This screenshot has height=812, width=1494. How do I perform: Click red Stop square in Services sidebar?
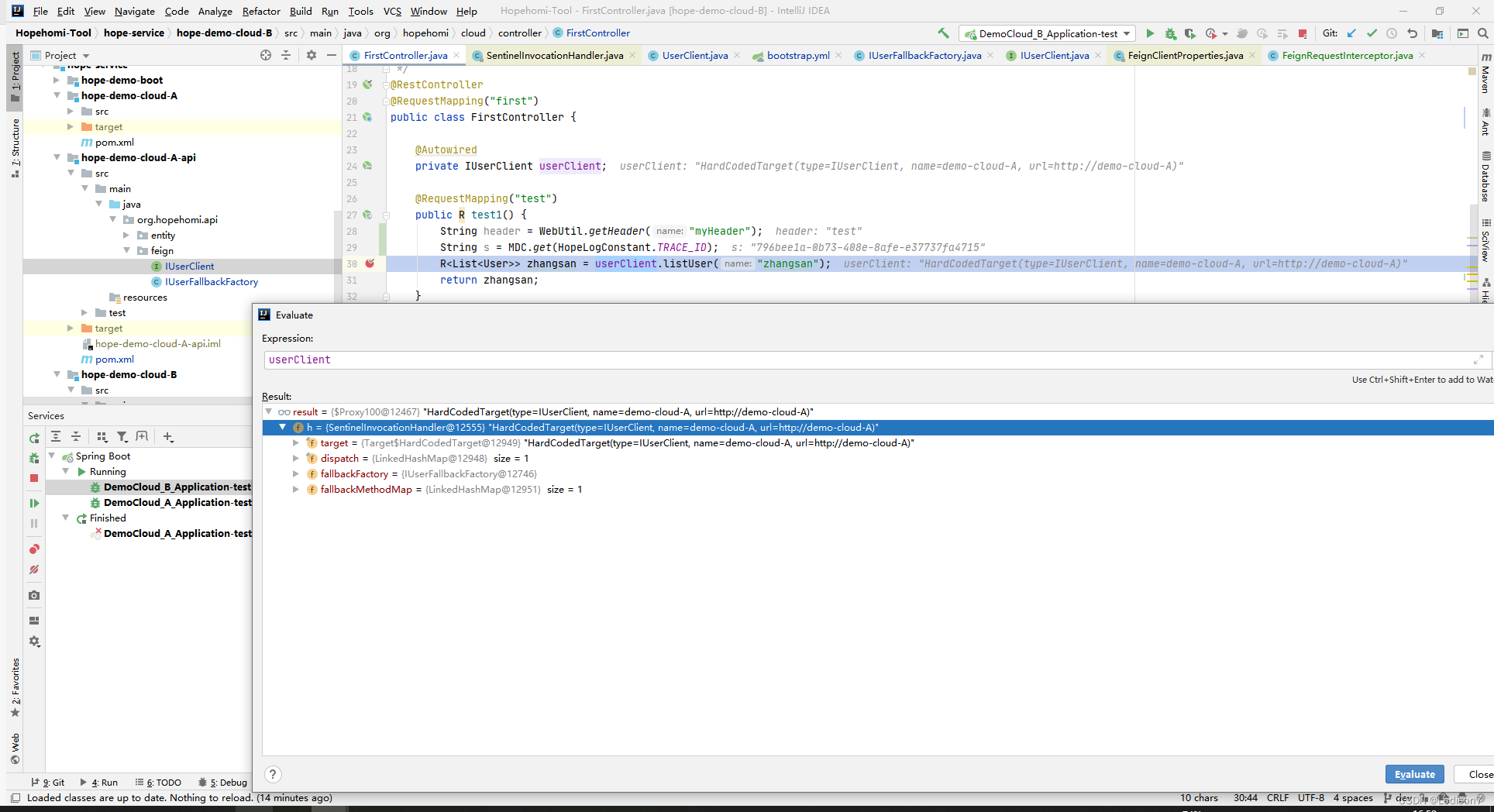pyautogui.click(x=34, y=478)
